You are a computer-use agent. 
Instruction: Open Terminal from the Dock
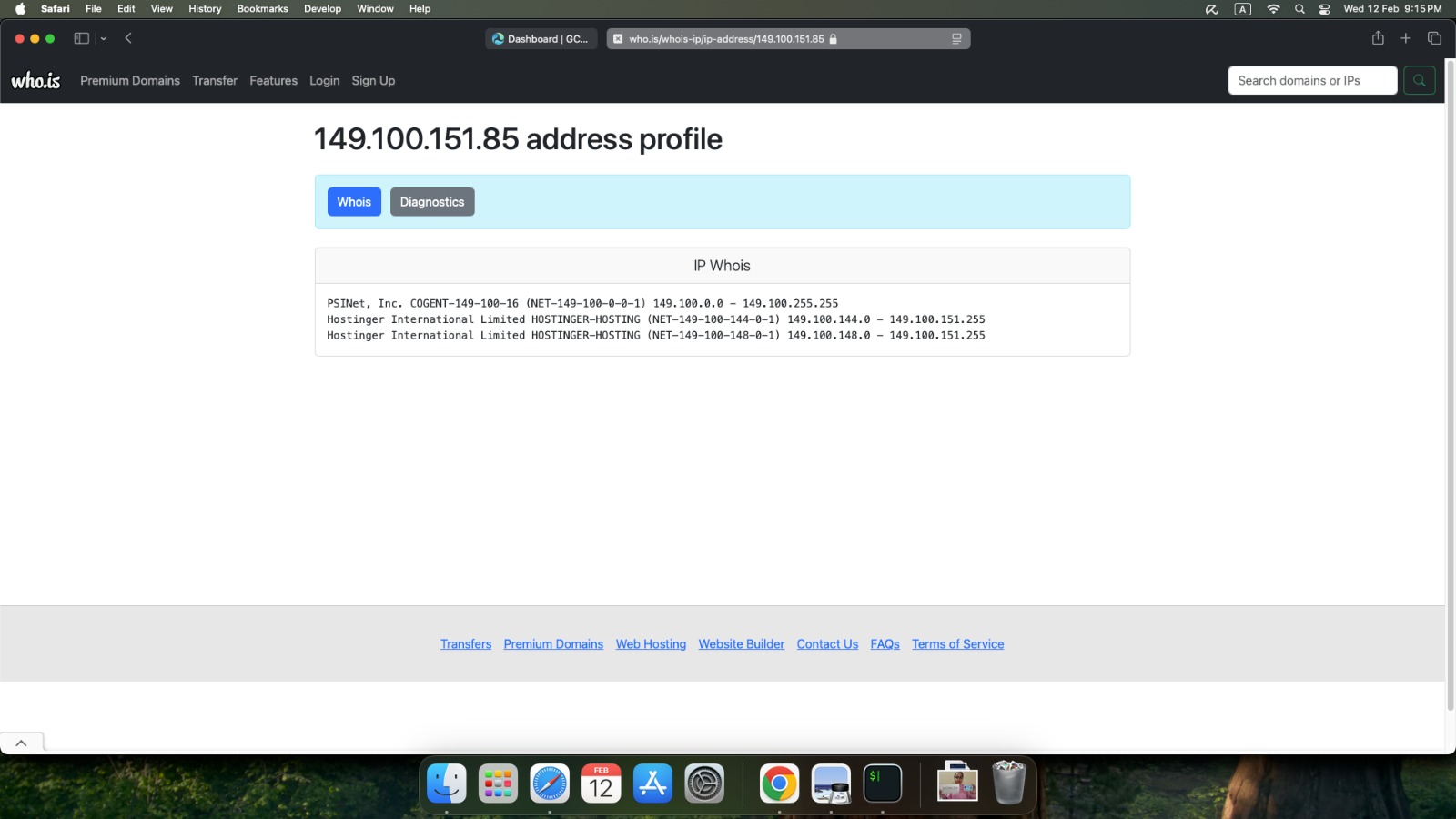(883, 784)
